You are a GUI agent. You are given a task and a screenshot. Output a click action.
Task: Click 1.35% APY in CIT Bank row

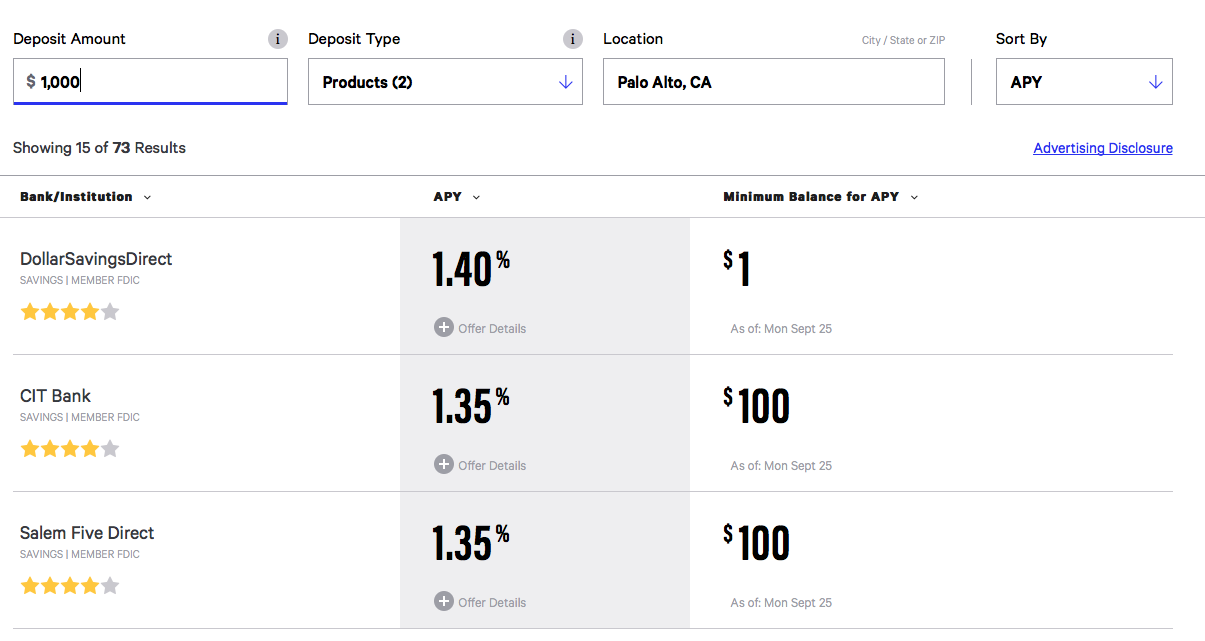coord(471,406)
